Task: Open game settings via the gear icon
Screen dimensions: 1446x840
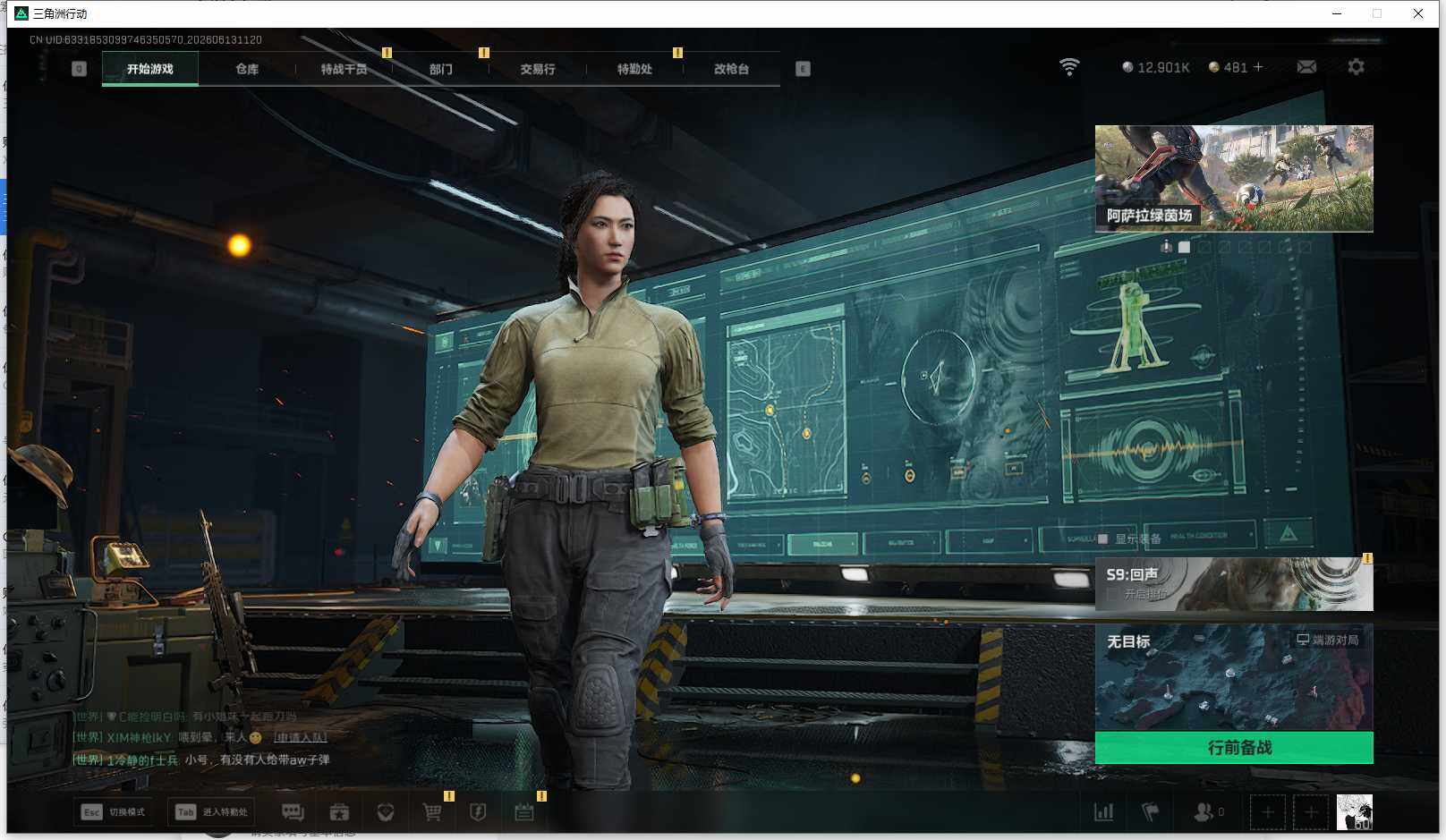Action: coord(1356,67)
